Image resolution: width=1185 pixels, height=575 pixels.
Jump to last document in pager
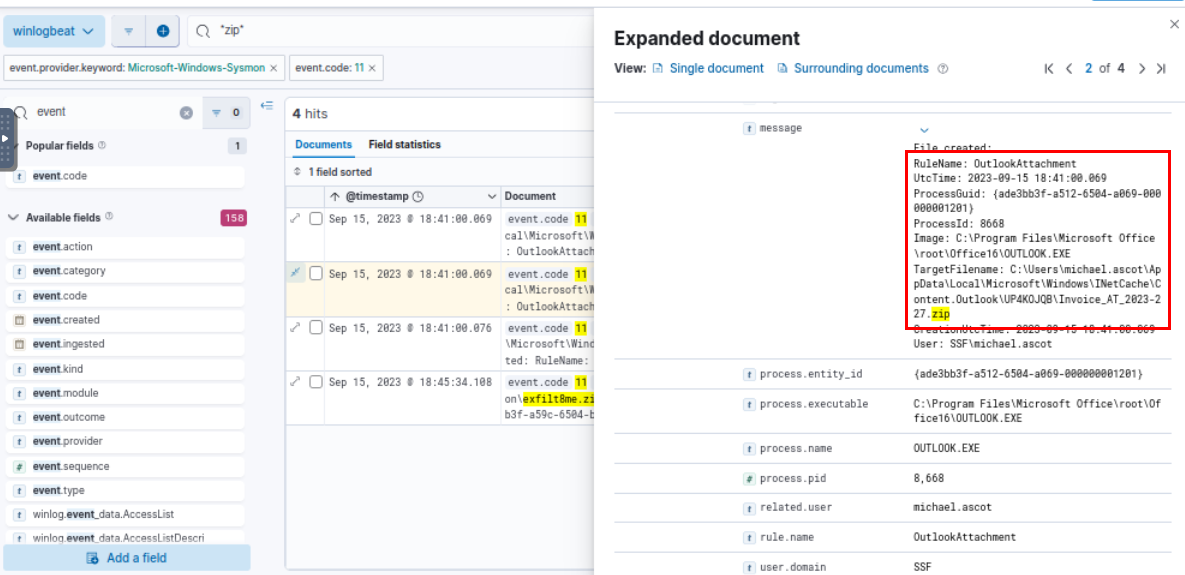click(x=1161, y=69)
